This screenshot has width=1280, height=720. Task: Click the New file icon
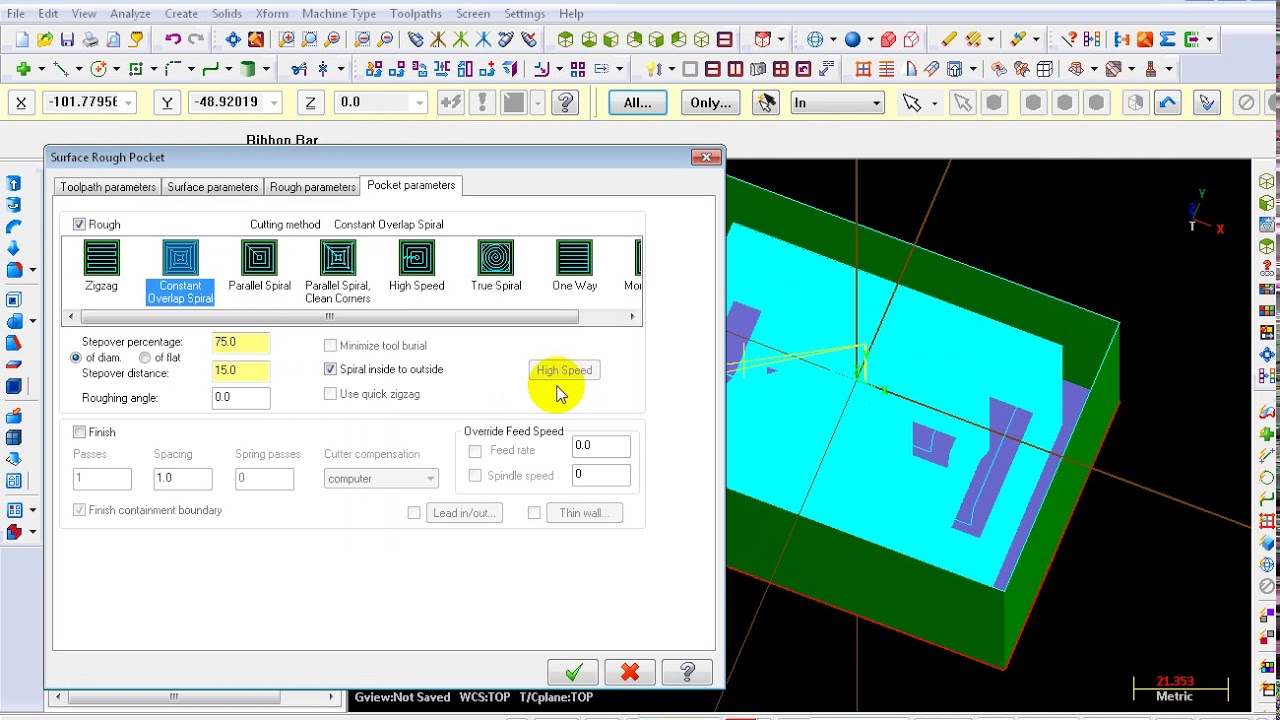click(x=22, y=40)
